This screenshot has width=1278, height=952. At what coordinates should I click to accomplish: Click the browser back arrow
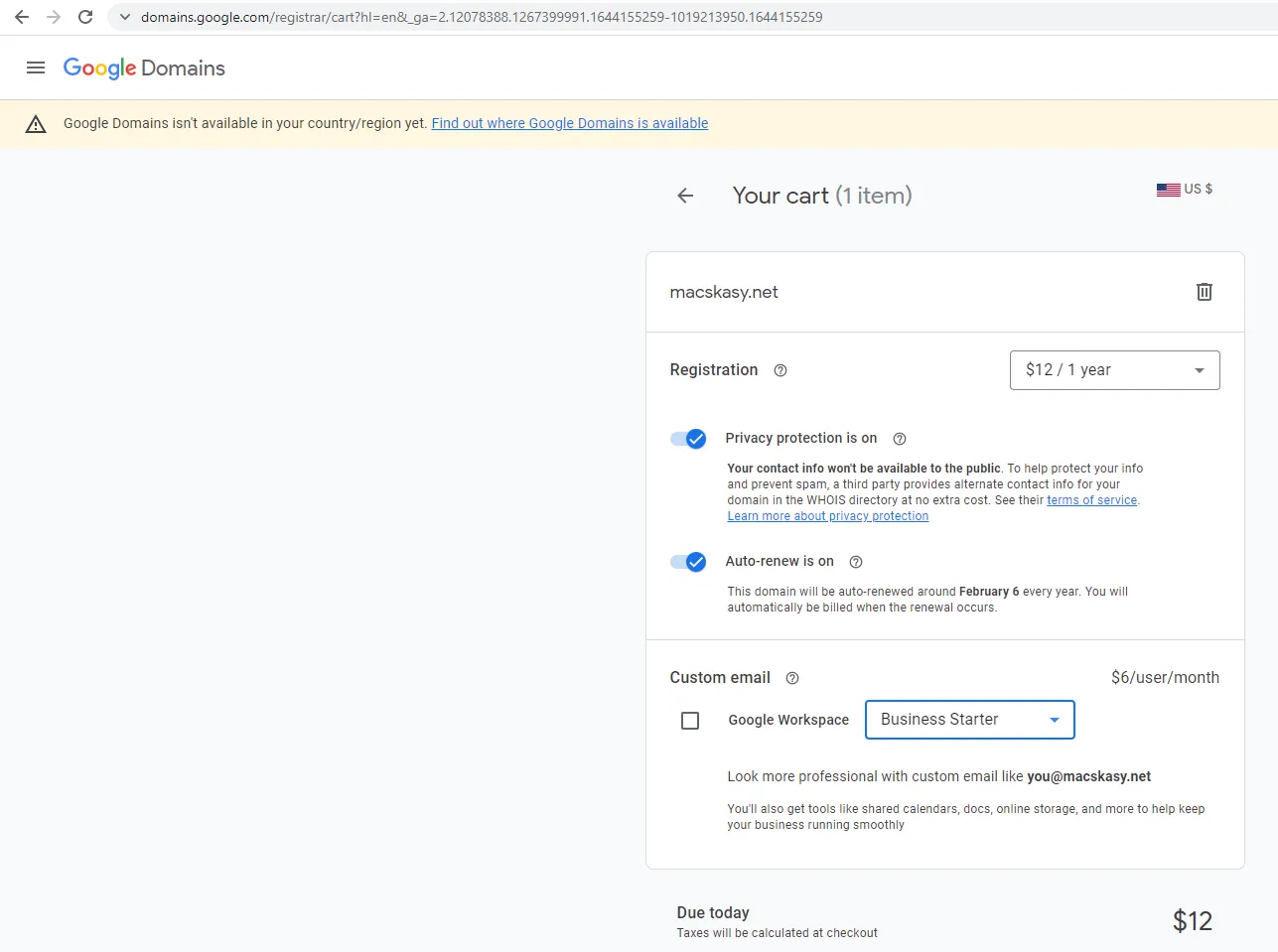point(22,17)
